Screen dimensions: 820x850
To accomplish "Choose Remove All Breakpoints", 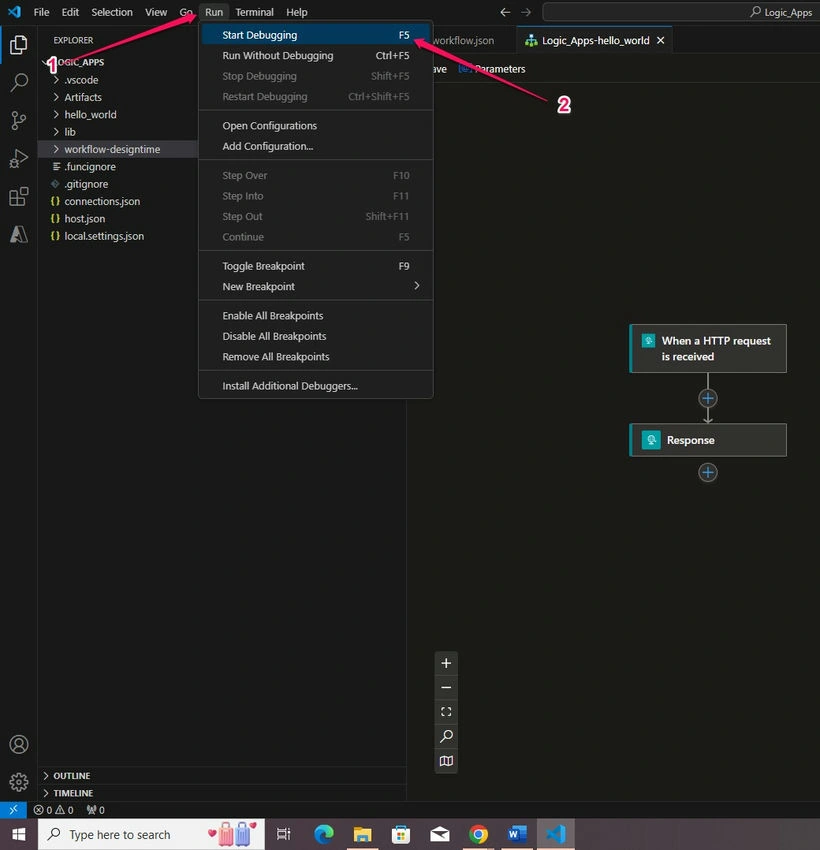I will 315,357.
